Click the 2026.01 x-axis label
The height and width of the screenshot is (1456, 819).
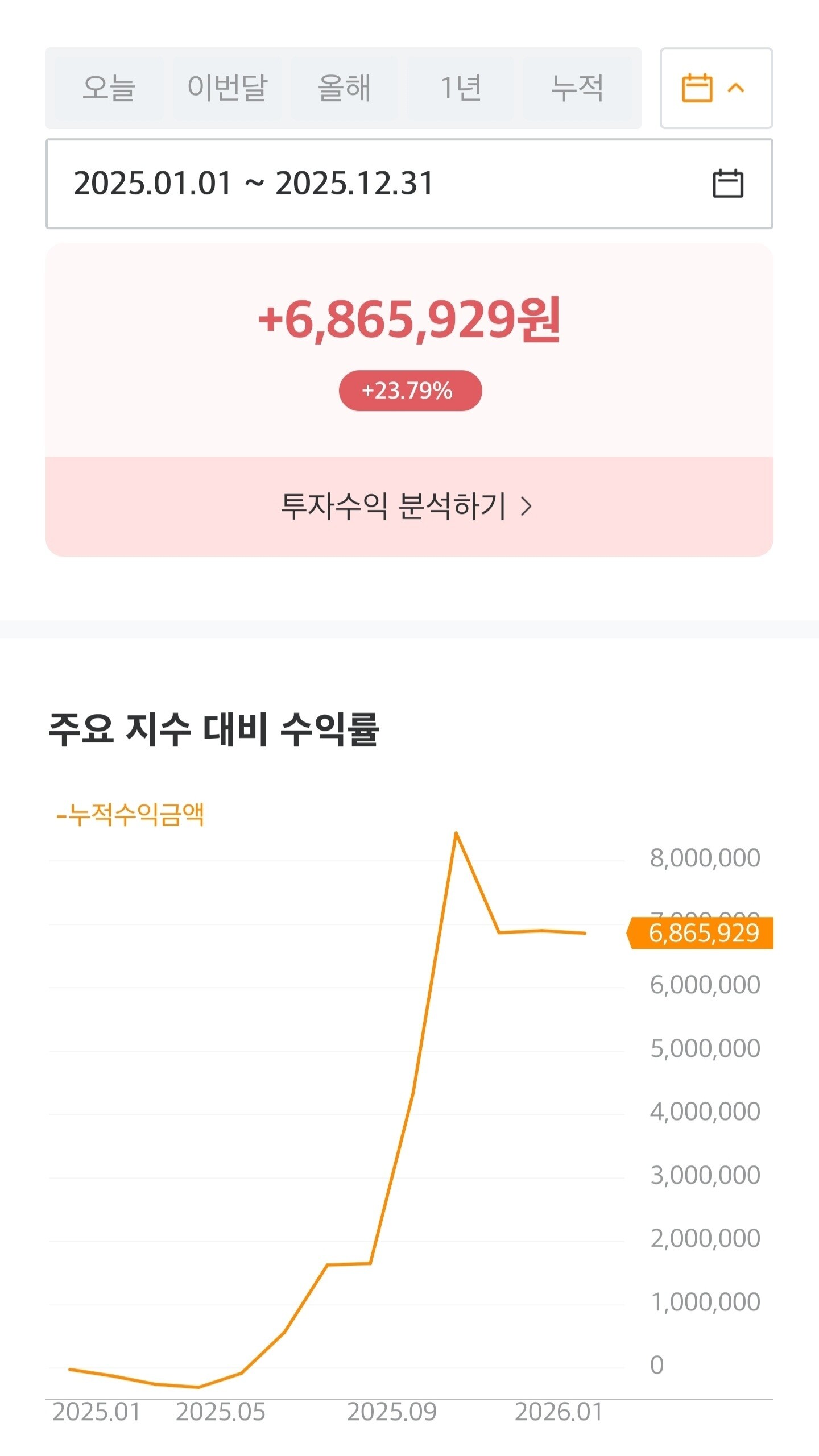click(x=559, y=1412)
